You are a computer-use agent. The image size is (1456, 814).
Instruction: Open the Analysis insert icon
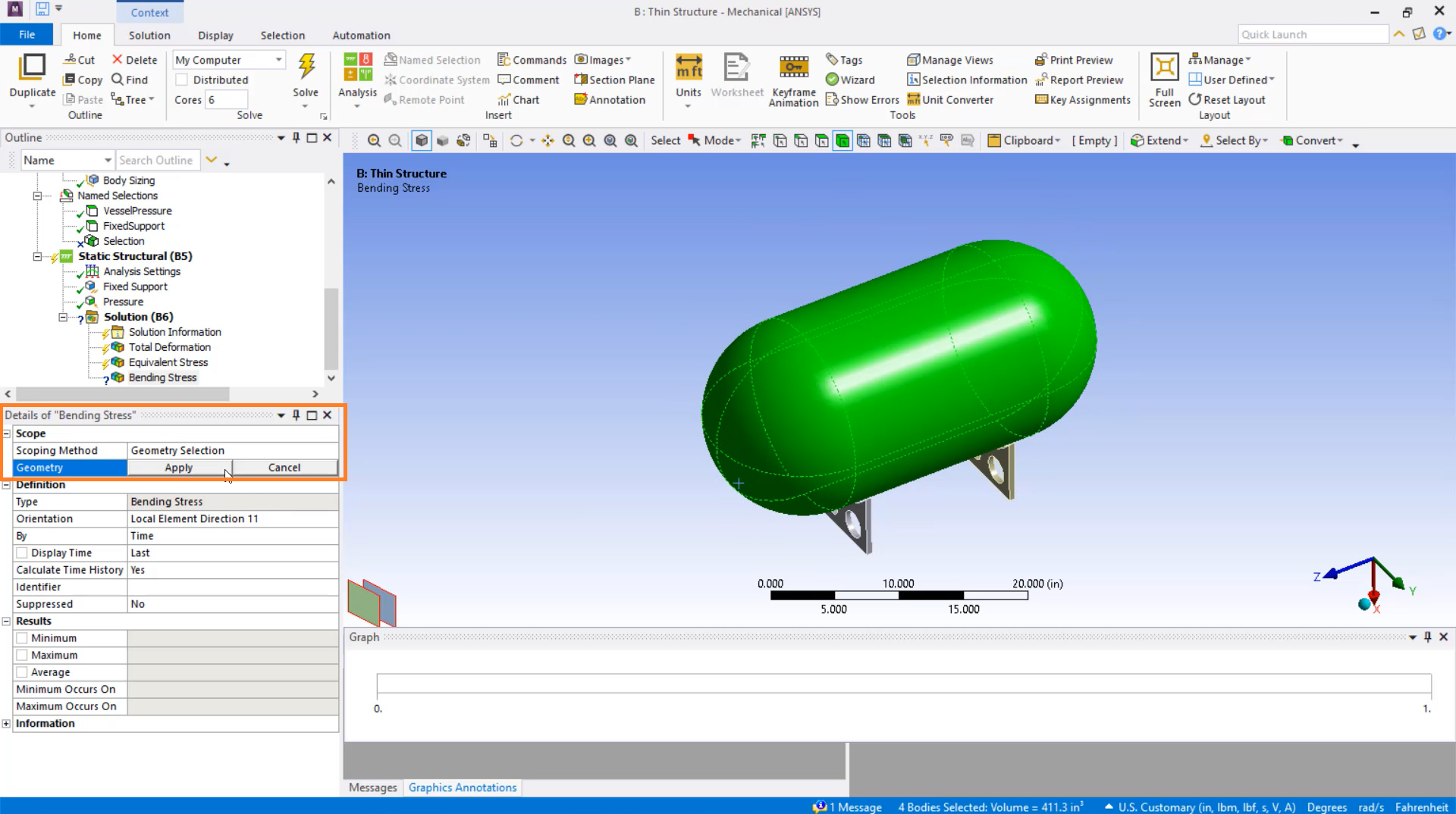click(x=357, y=68)
